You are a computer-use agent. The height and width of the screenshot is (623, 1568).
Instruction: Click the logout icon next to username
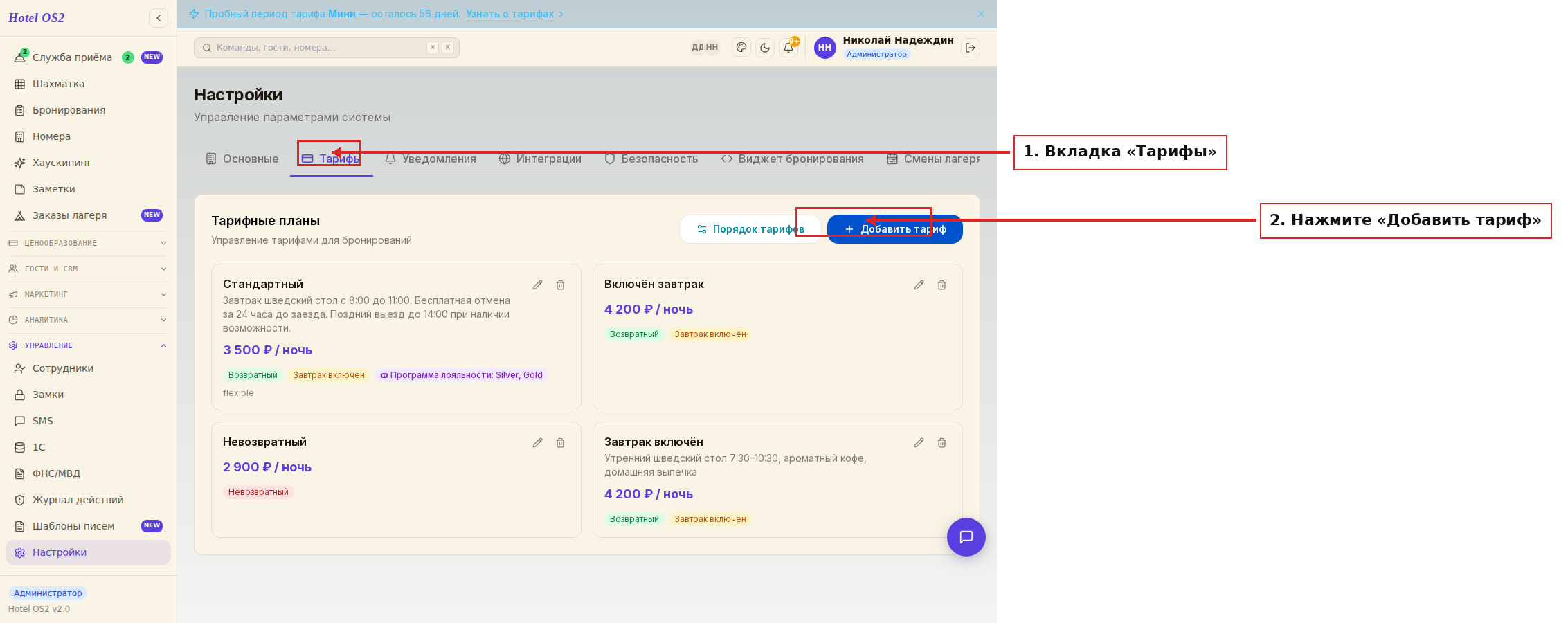971,48
